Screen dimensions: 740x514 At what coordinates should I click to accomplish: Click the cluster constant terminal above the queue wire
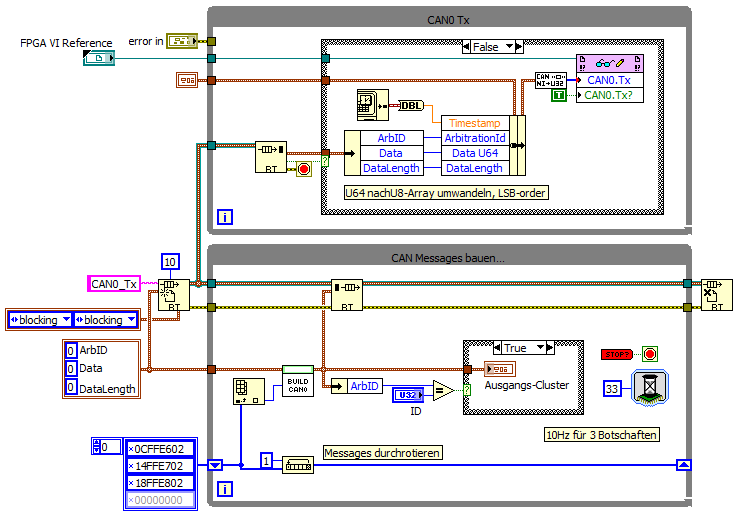coord(187,80)
